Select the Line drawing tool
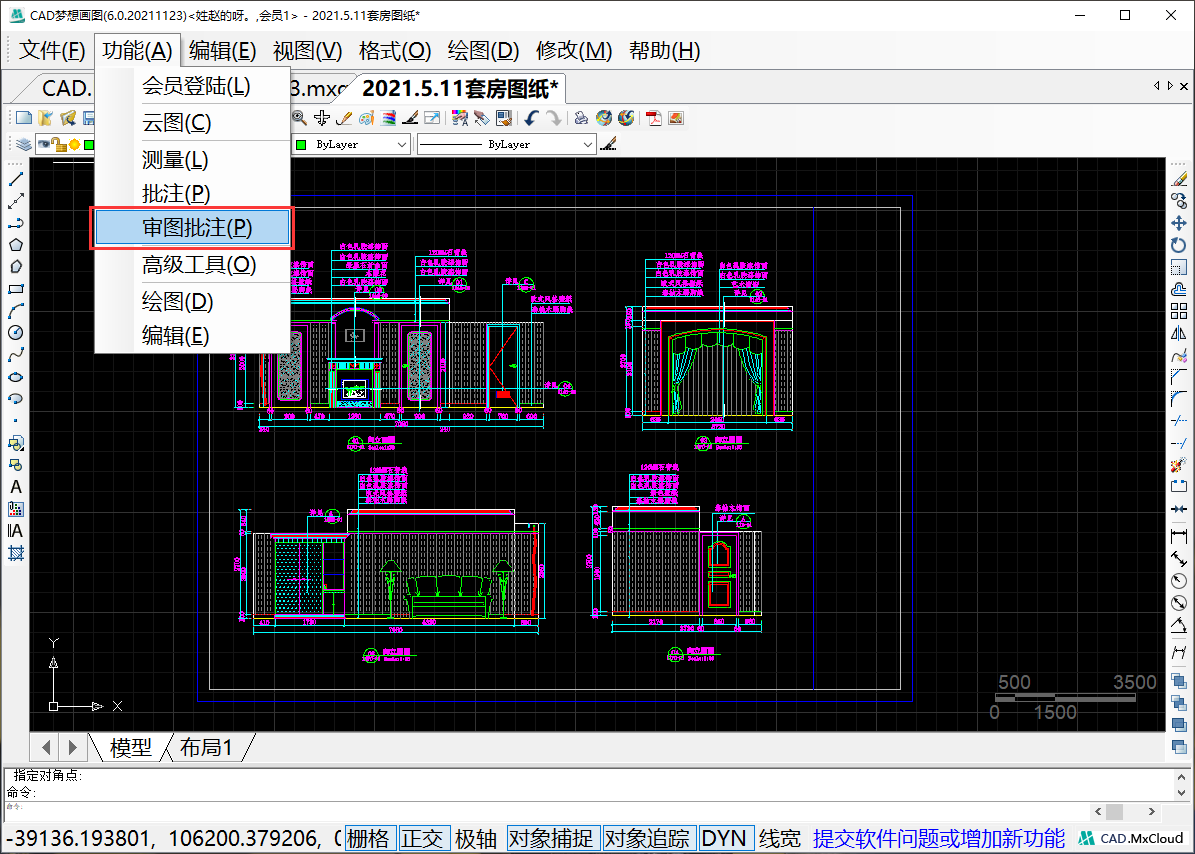The width and height of the screenshot is (1195, 854). [15, 180]
